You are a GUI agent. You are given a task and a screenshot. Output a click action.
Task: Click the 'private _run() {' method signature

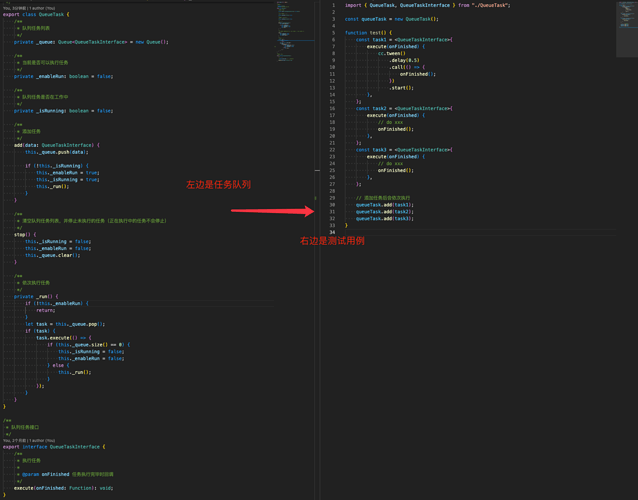point(36,297)
